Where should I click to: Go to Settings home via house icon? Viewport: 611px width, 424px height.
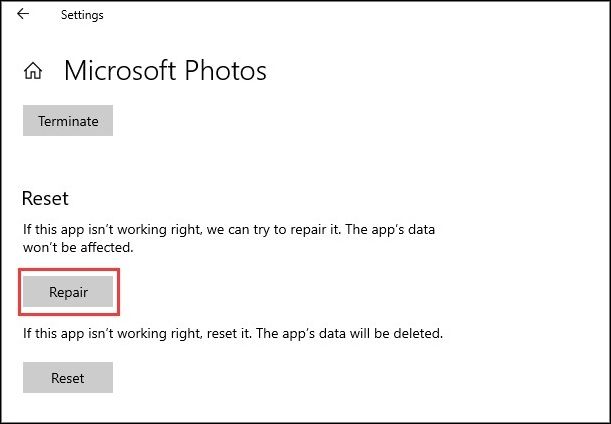[x=34, y=71]
